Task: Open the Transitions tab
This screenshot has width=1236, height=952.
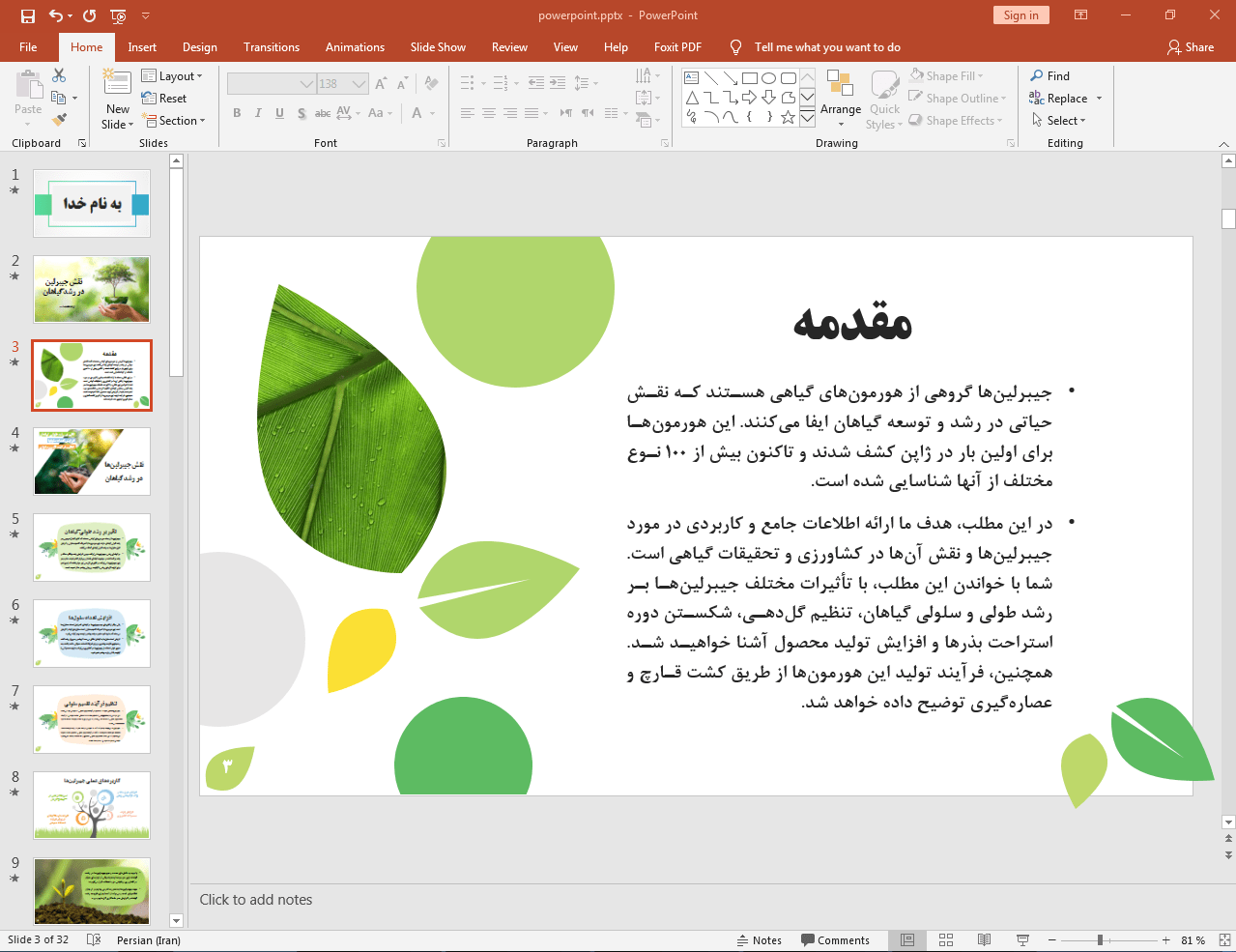Action: [272, 47]
